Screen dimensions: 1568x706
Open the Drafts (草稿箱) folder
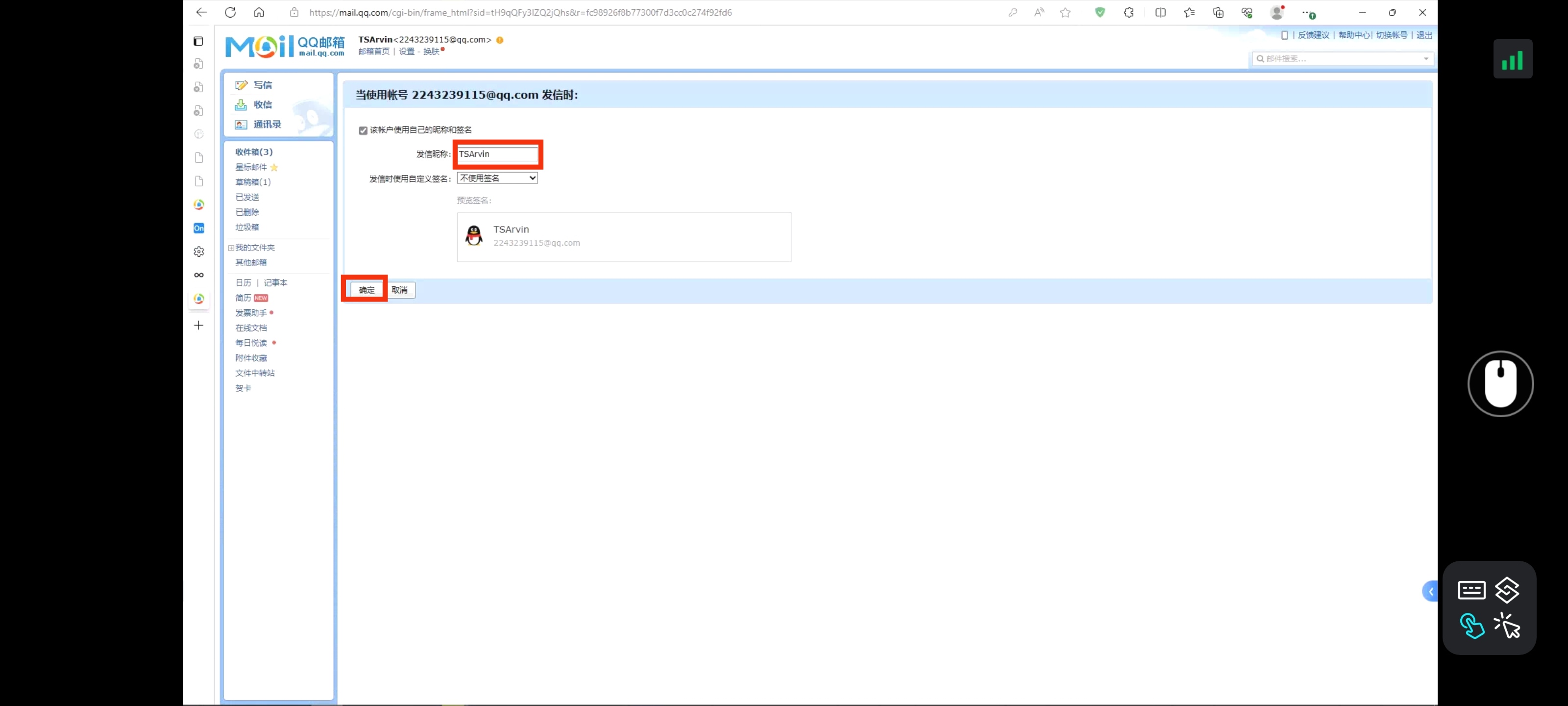point(253,182)
